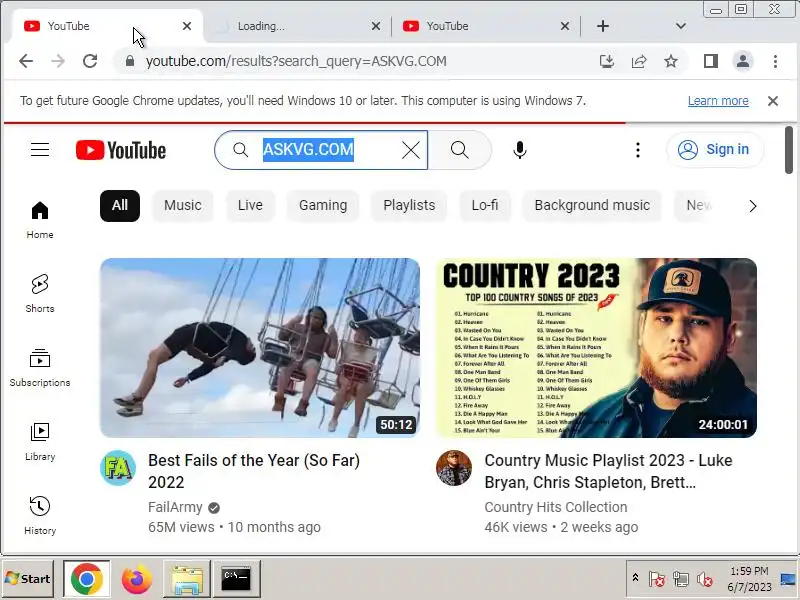Click the YouTube logo
Viewport: 800px width, 600px height.
pyautogui.click(x=121, y=150)
